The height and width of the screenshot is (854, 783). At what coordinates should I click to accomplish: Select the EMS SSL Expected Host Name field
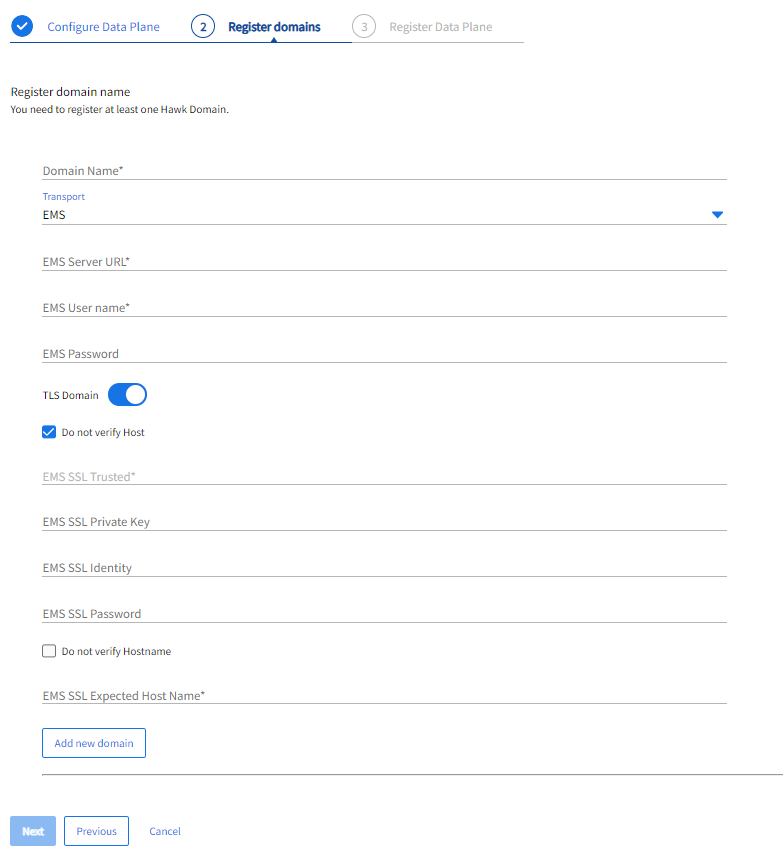coord(384,695)
